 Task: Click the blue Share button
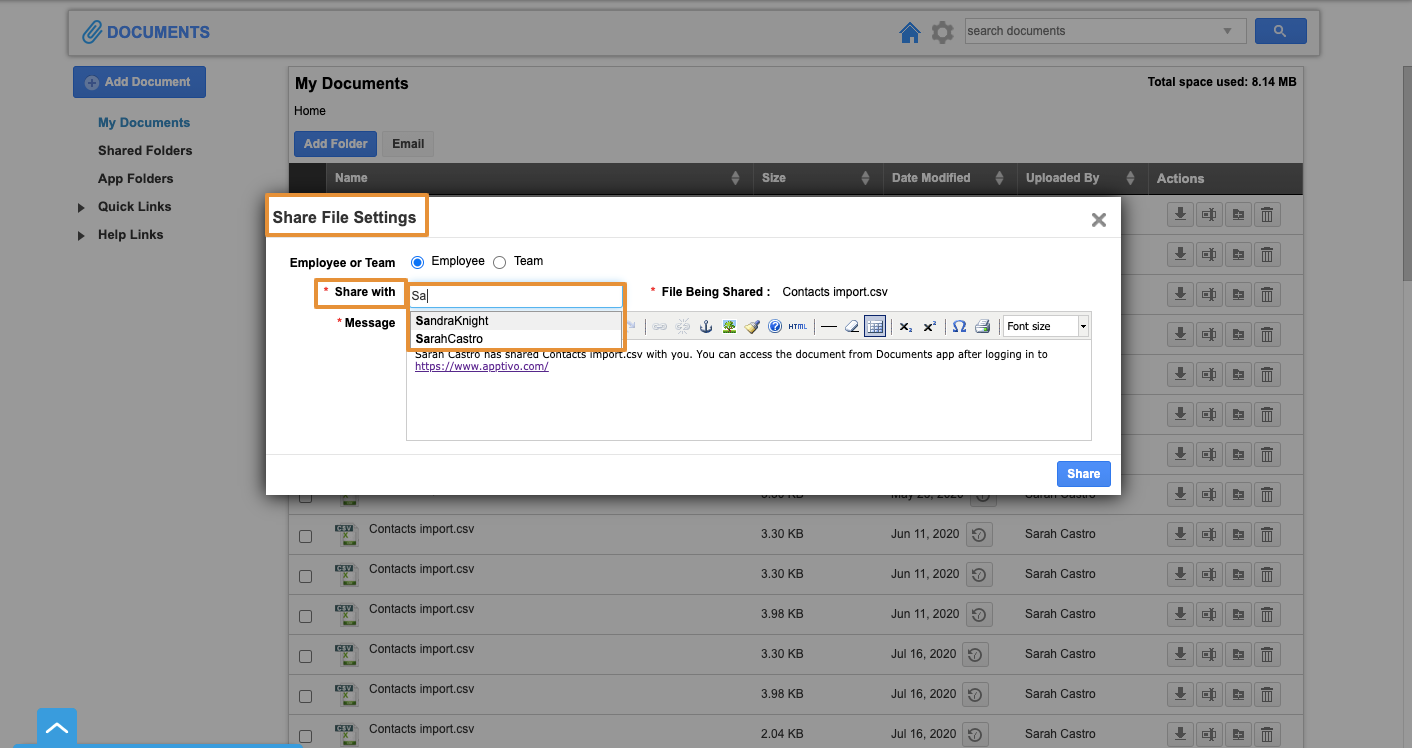click(1083, 474)
